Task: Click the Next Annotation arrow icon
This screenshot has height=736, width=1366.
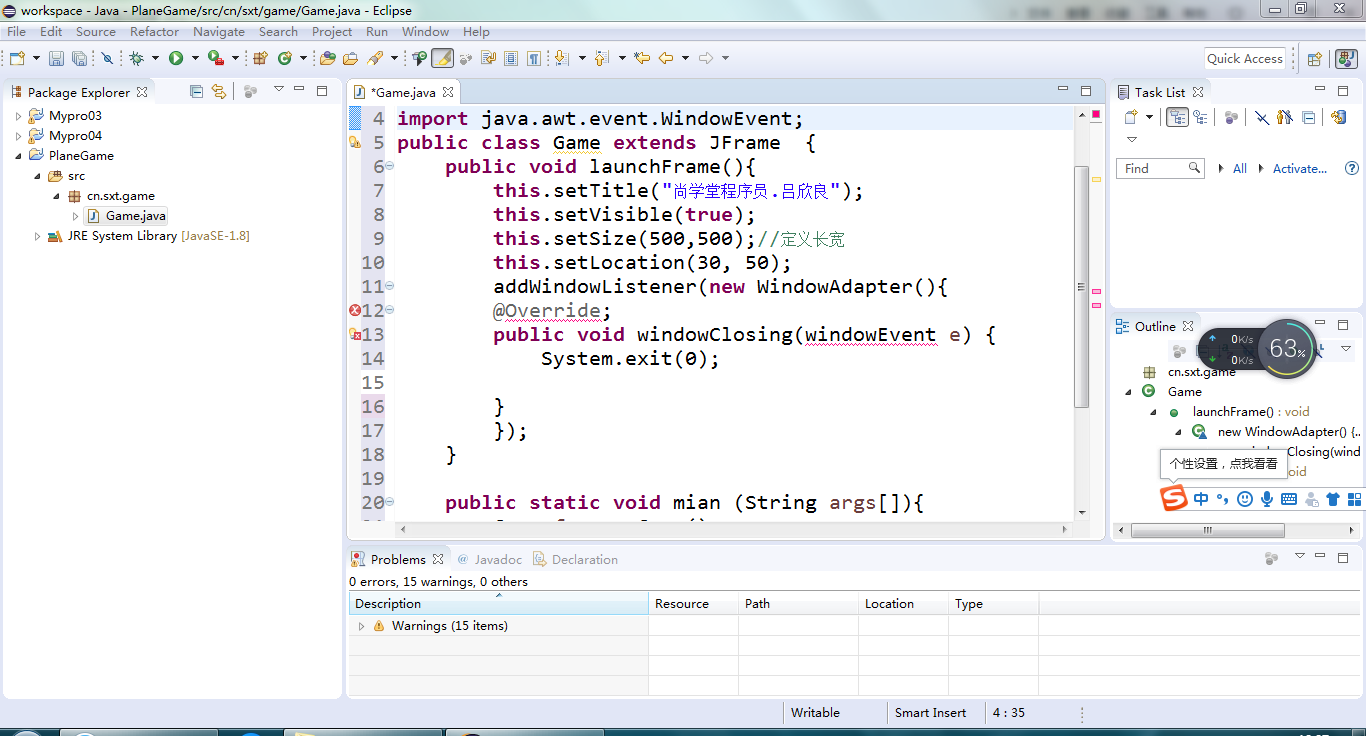Action: click(x=561, y=58)
